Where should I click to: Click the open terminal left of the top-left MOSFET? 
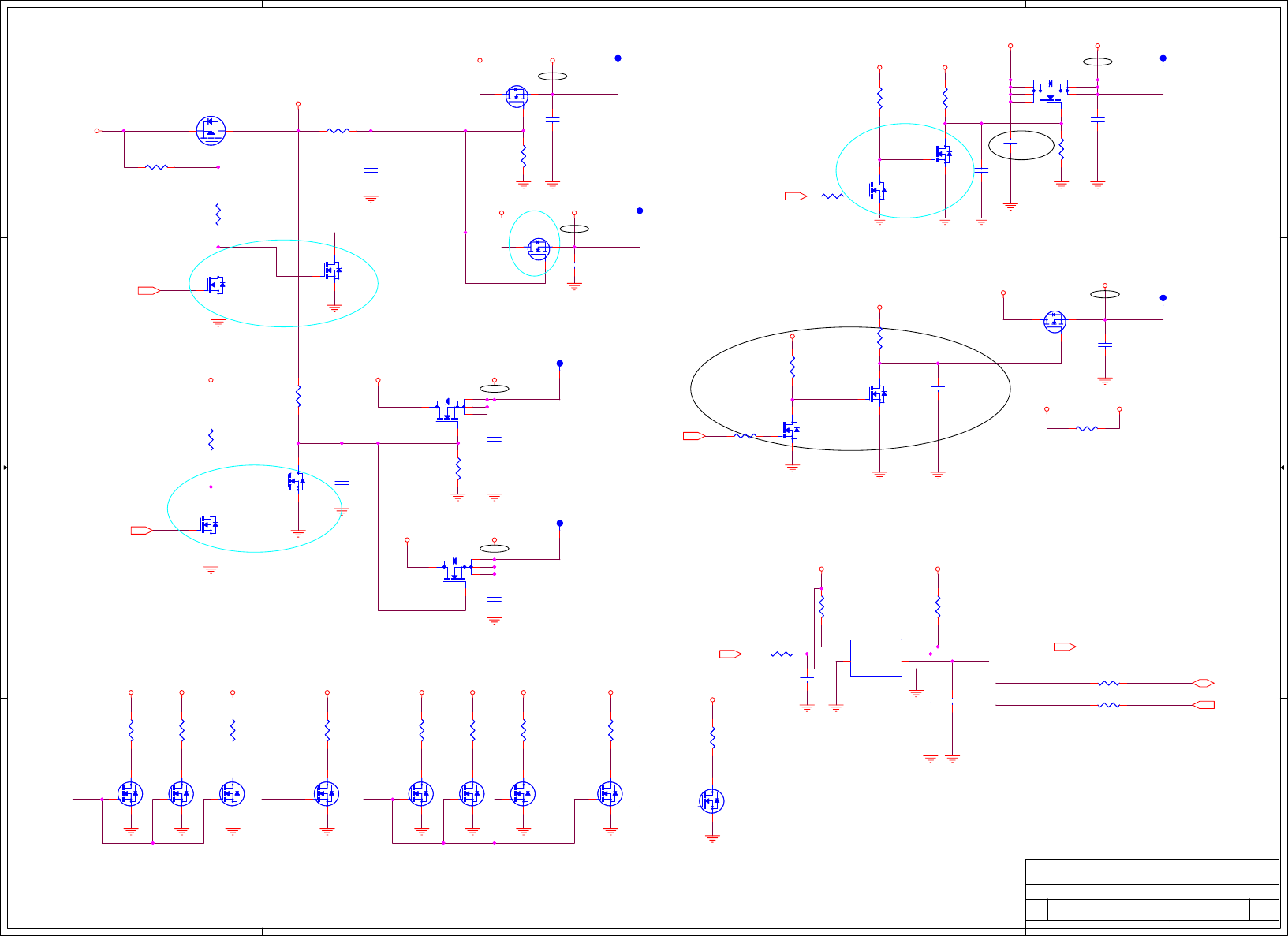pos(97,131)
